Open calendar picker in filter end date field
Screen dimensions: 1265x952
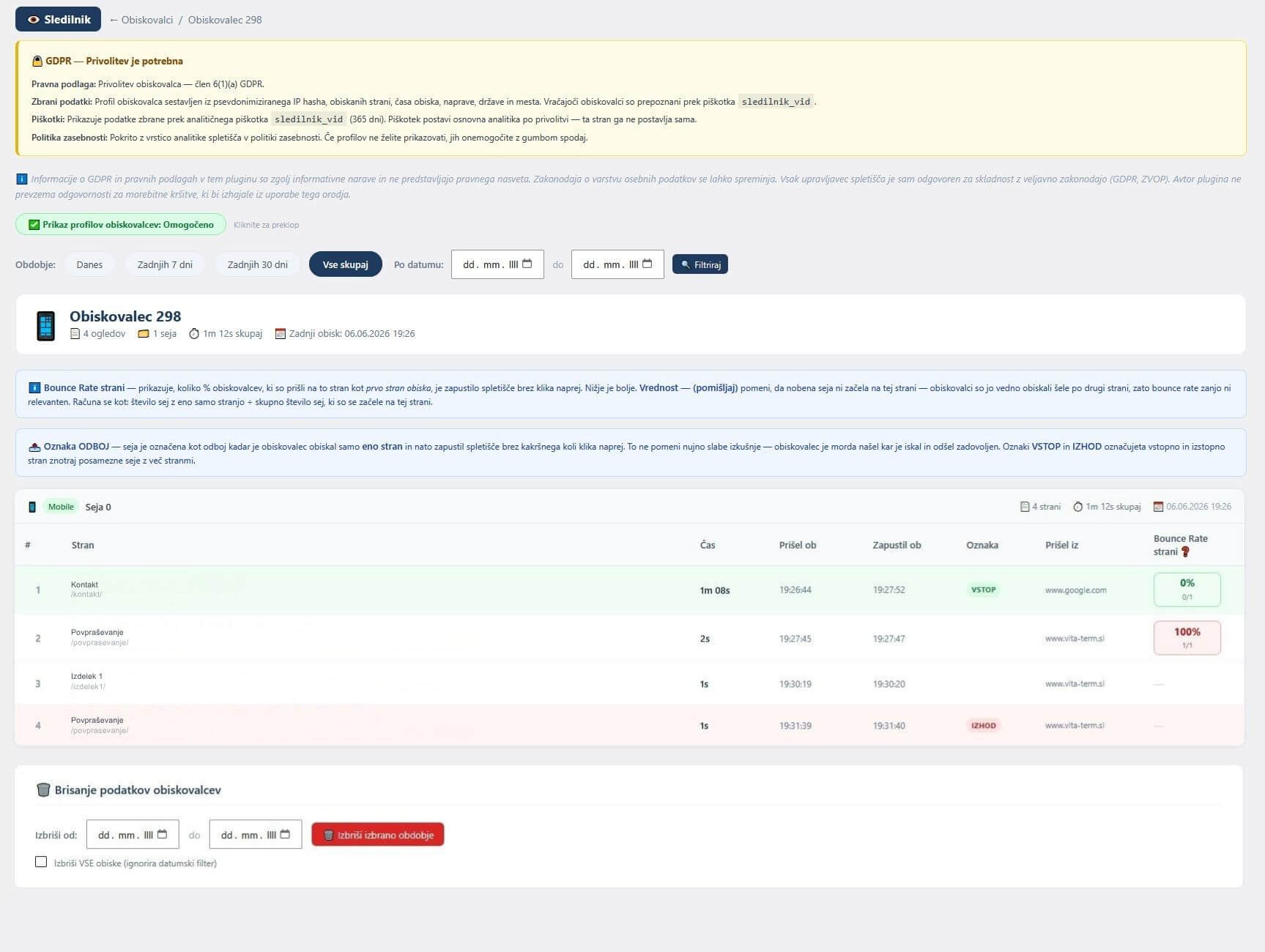(x=647, y=264)
